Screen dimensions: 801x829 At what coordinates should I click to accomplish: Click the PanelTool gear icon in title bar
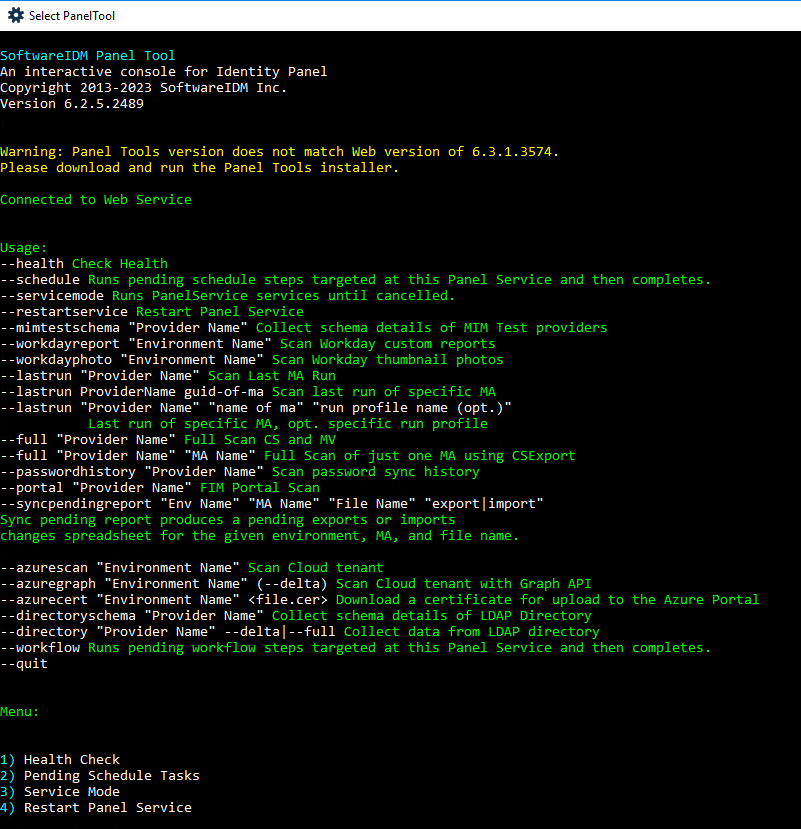pos(15,15)
